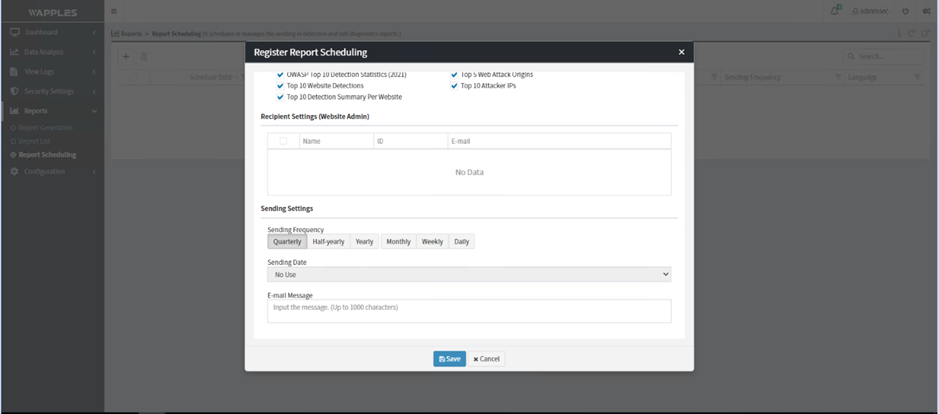Uncheck Top 10 Attacker IPs

454,86
